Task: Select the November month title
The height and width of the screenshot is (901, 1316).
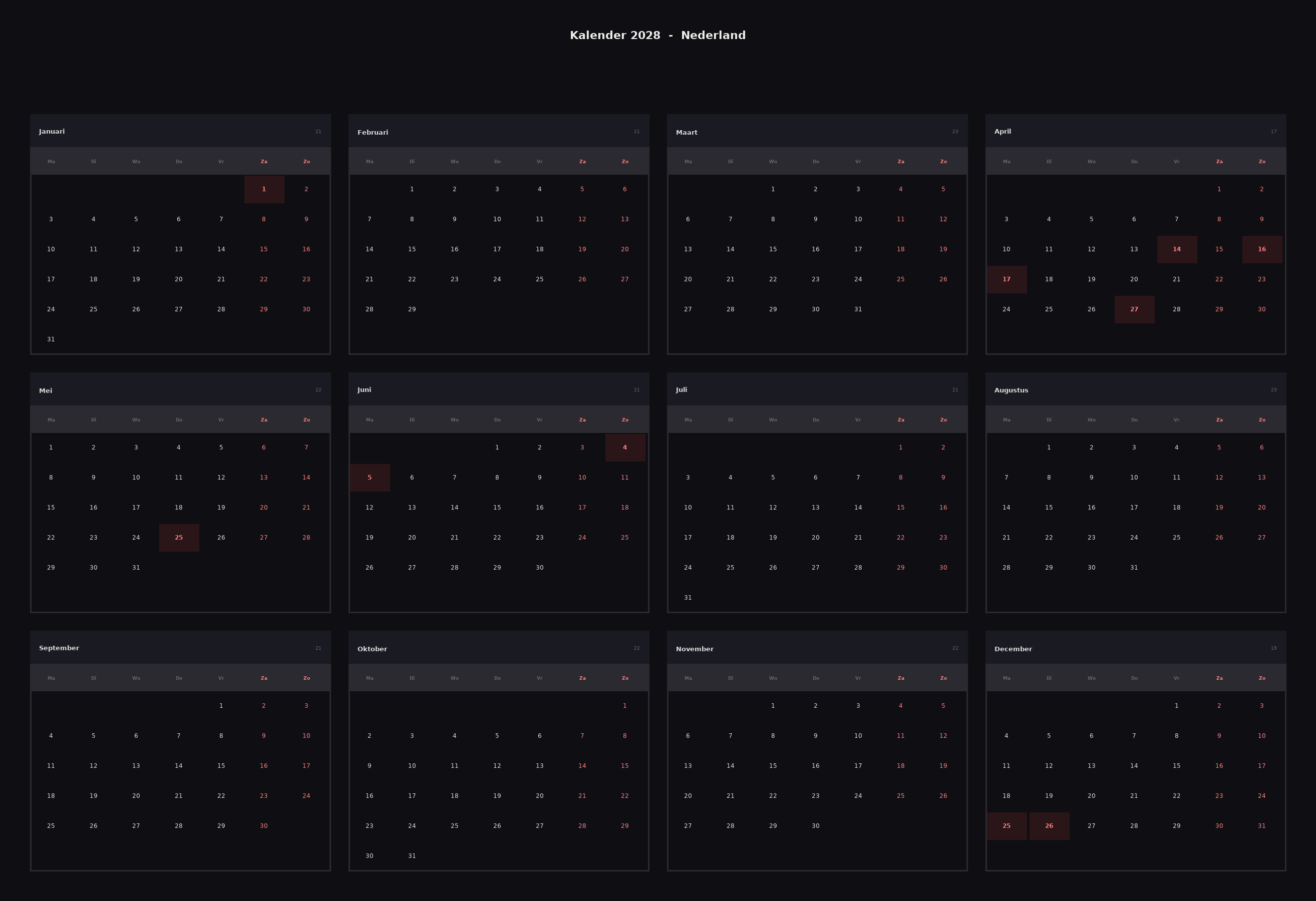Action: (x=694, y=649)
